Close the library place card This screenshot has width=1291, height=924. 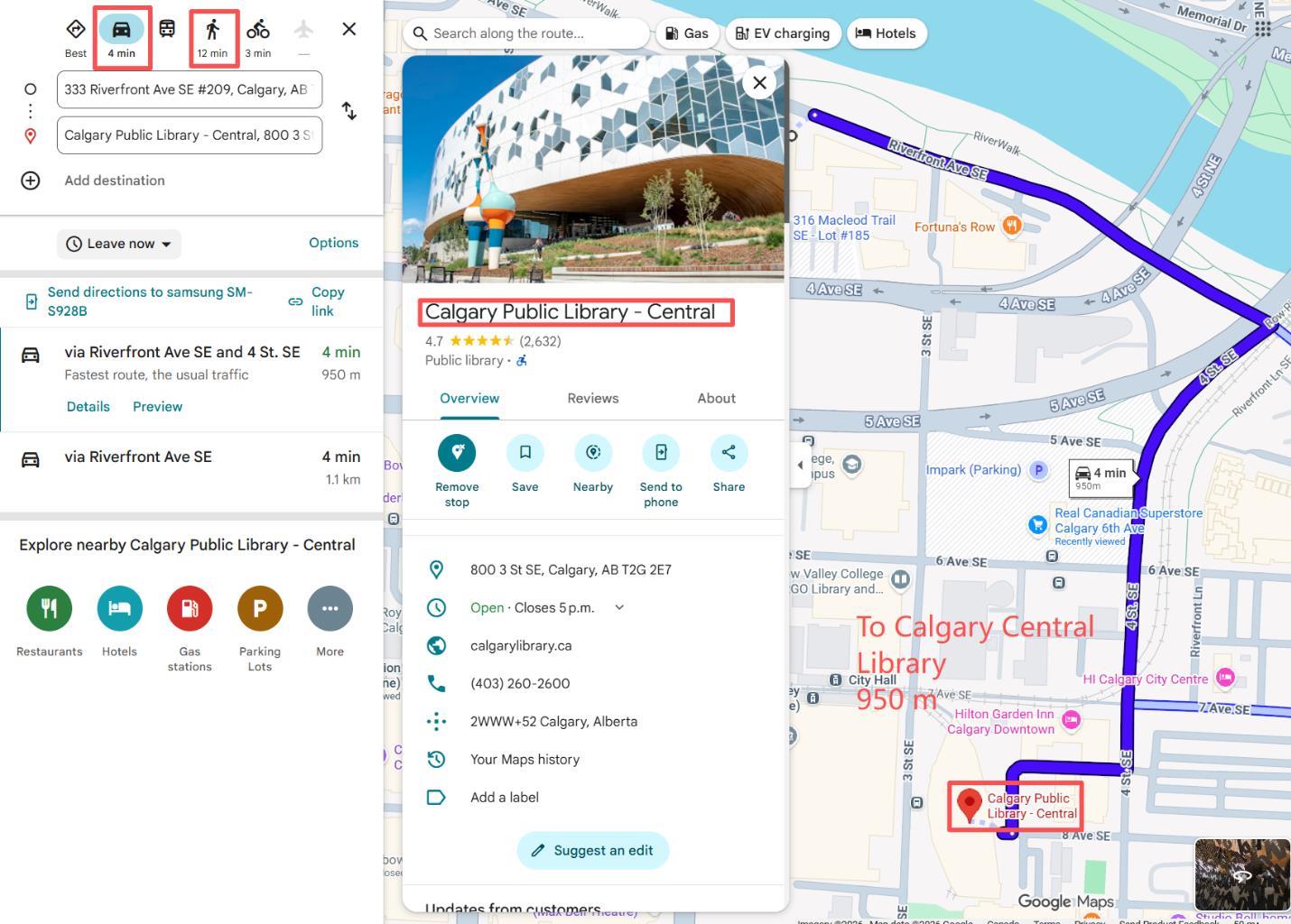(759, 83)
